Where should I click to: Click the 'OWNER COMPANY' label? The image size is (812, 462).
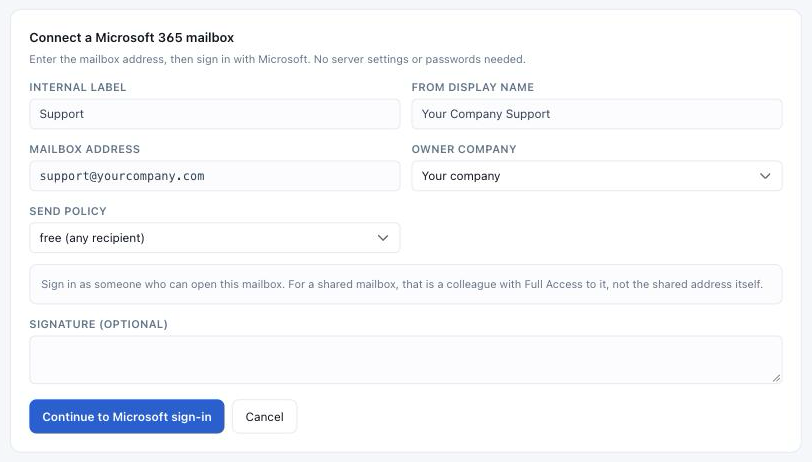click(x=464, y=149)
